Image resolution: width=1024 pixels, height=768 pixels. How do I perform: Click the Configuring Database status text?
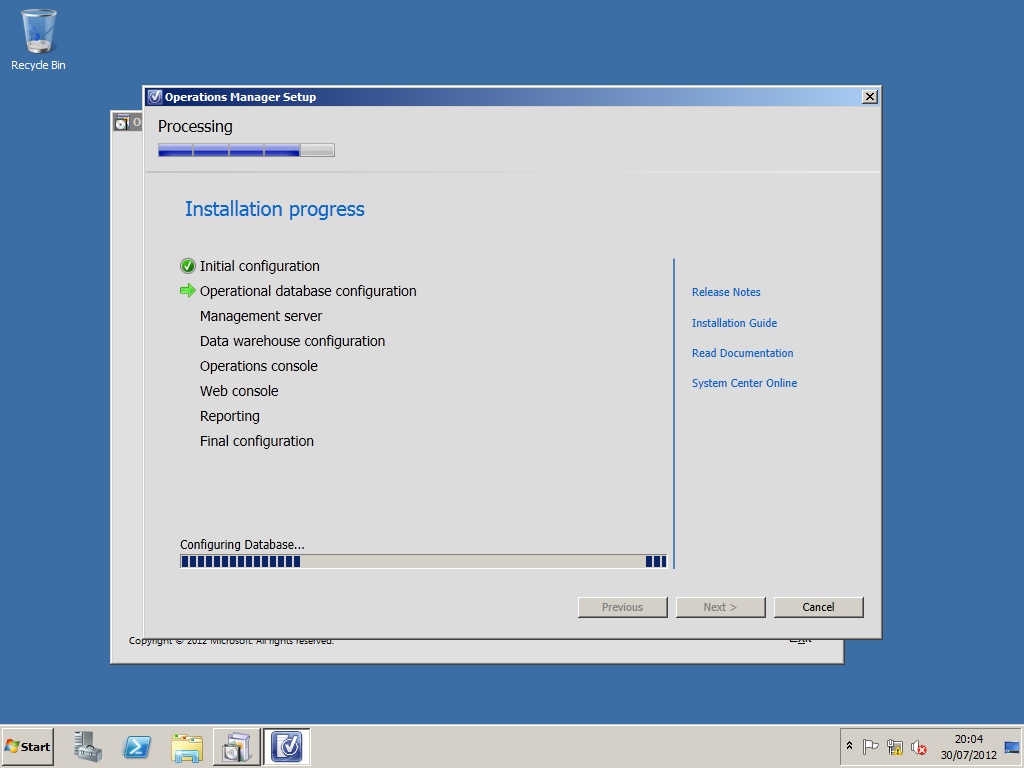pos(242,544)
